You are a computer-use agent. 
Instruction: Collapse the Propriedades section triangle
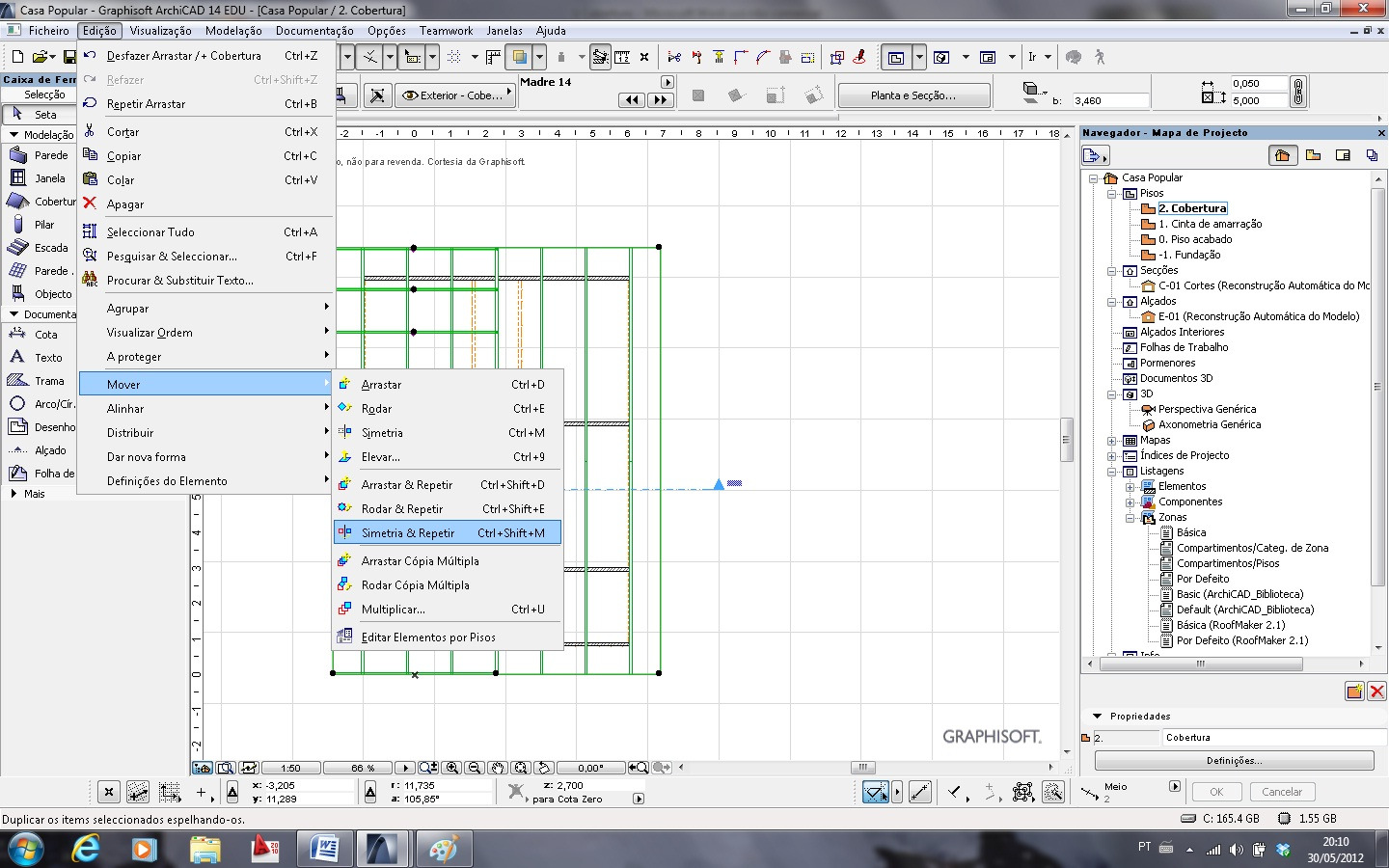point(1097,716)
